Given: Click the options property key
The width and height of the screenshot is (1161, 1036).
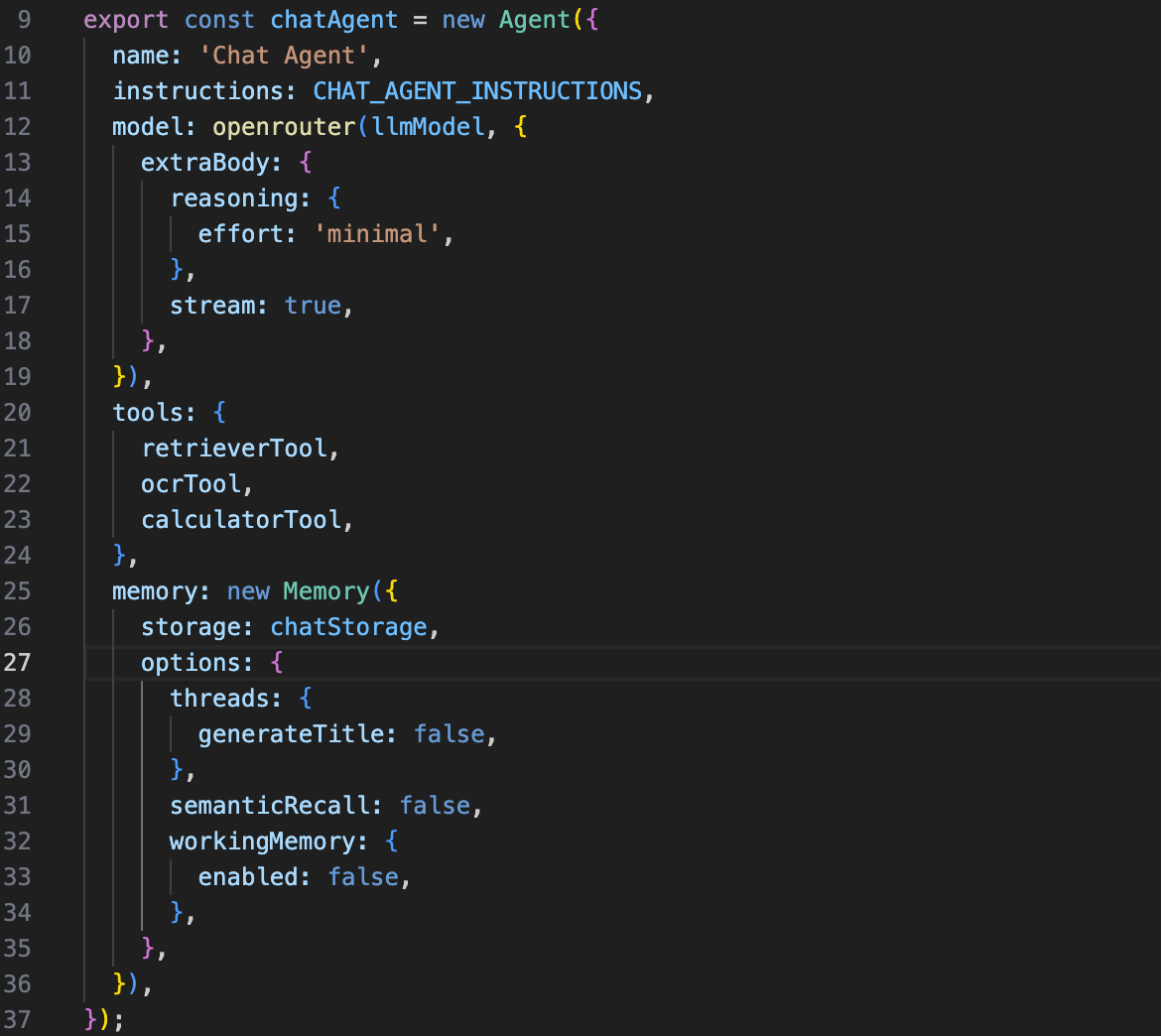Looking at the screenshot, I should coord(191,663).
